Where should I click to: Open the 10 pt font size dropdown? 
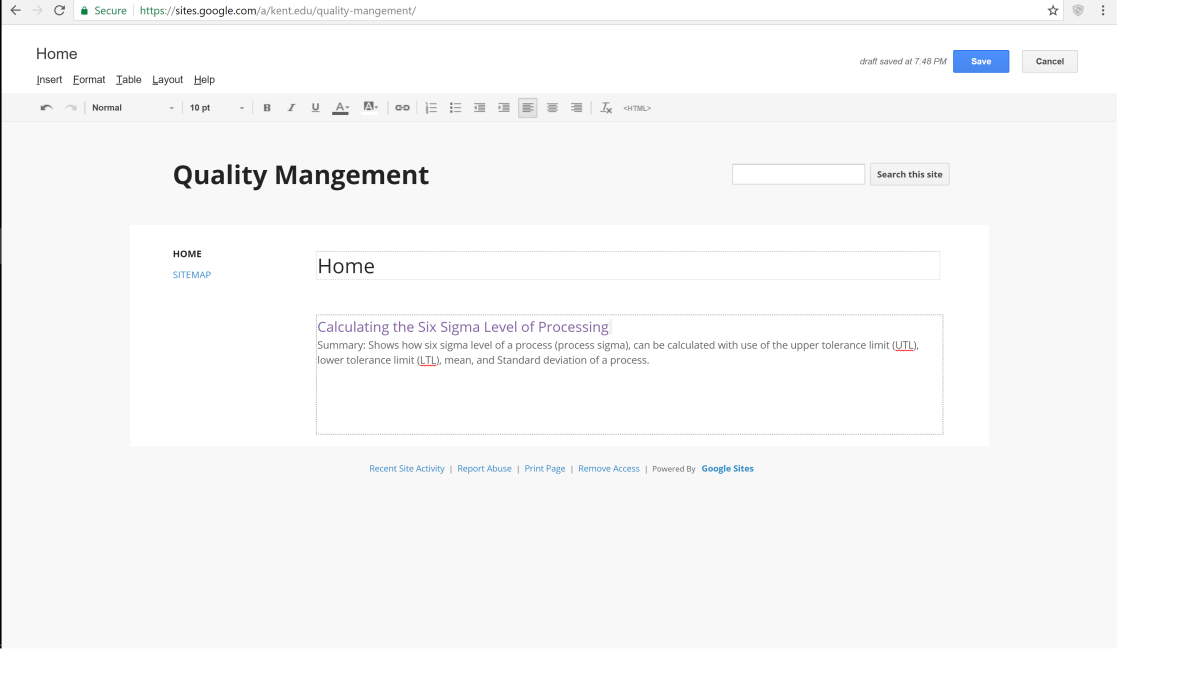click(x=216, y=108)
